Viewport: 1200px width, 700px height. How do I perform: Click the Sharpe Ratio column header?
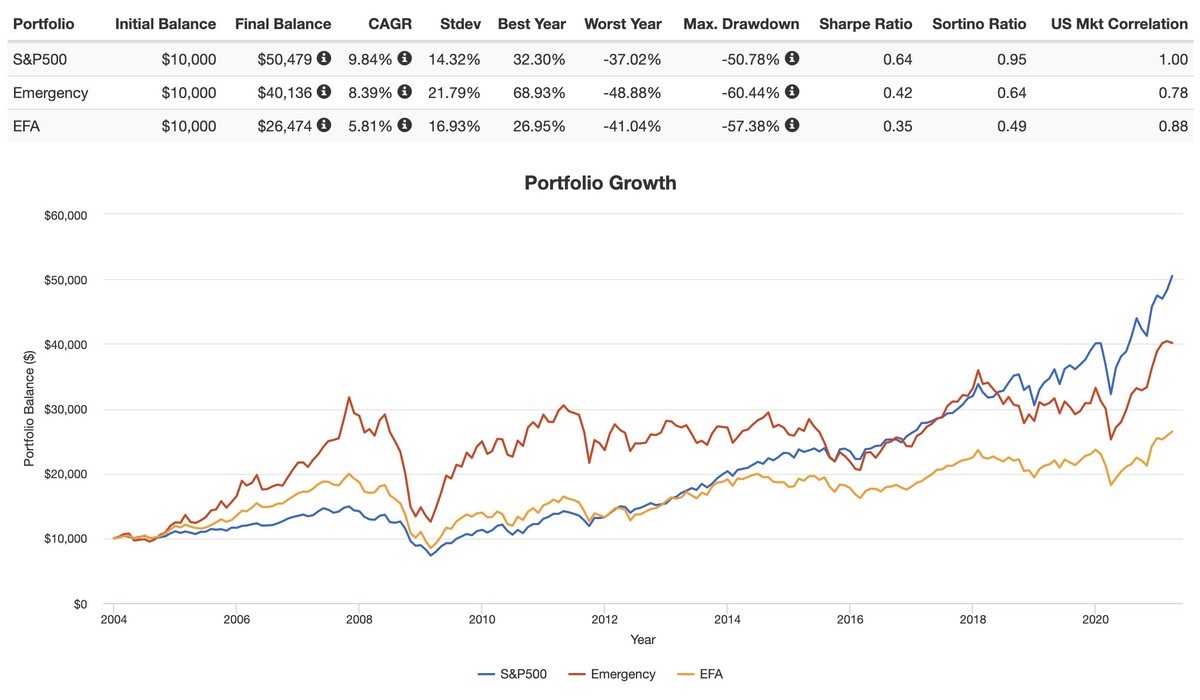coord(866,23)
